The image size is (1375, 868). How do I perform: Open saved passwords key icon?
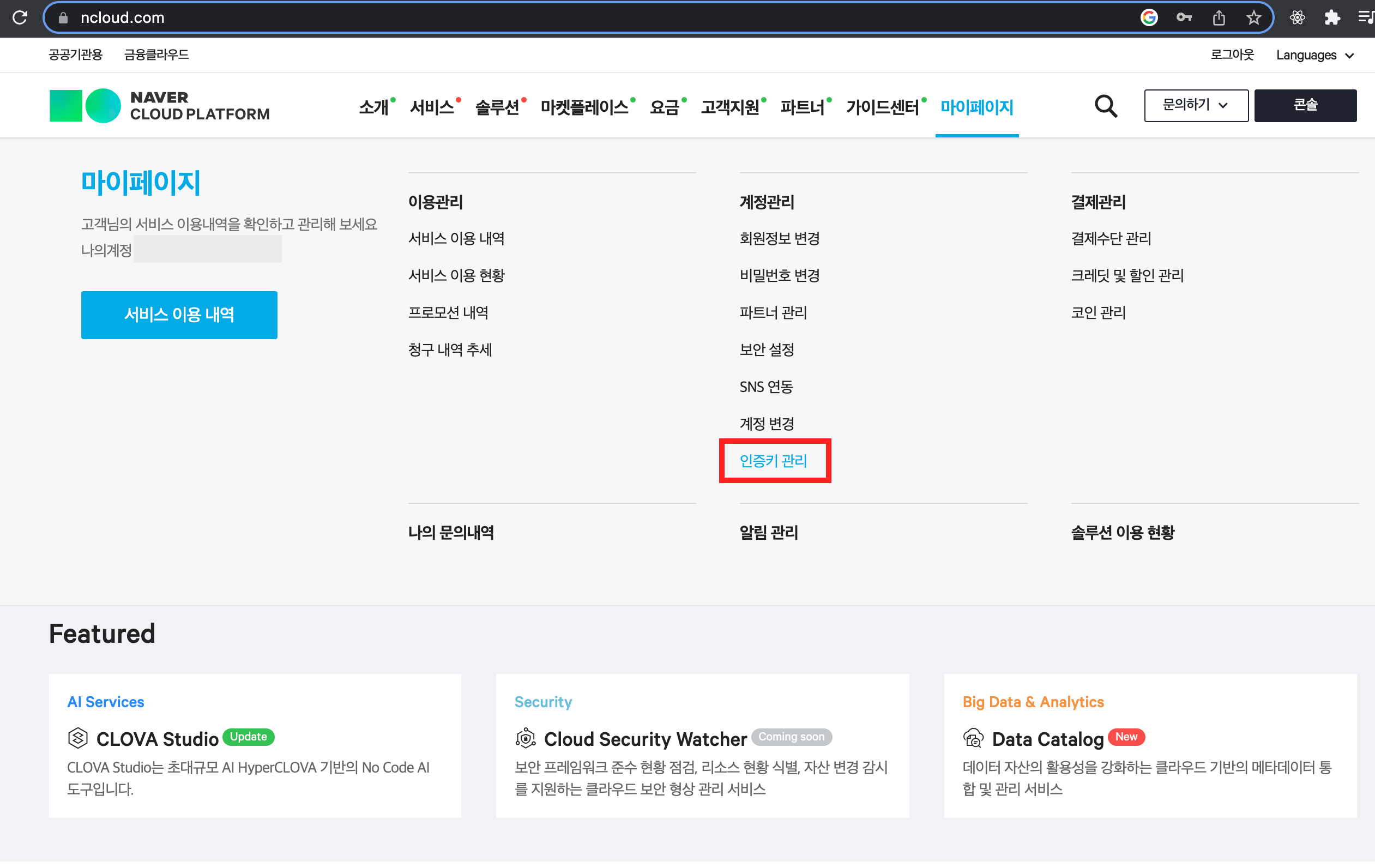pos(1184,17)
